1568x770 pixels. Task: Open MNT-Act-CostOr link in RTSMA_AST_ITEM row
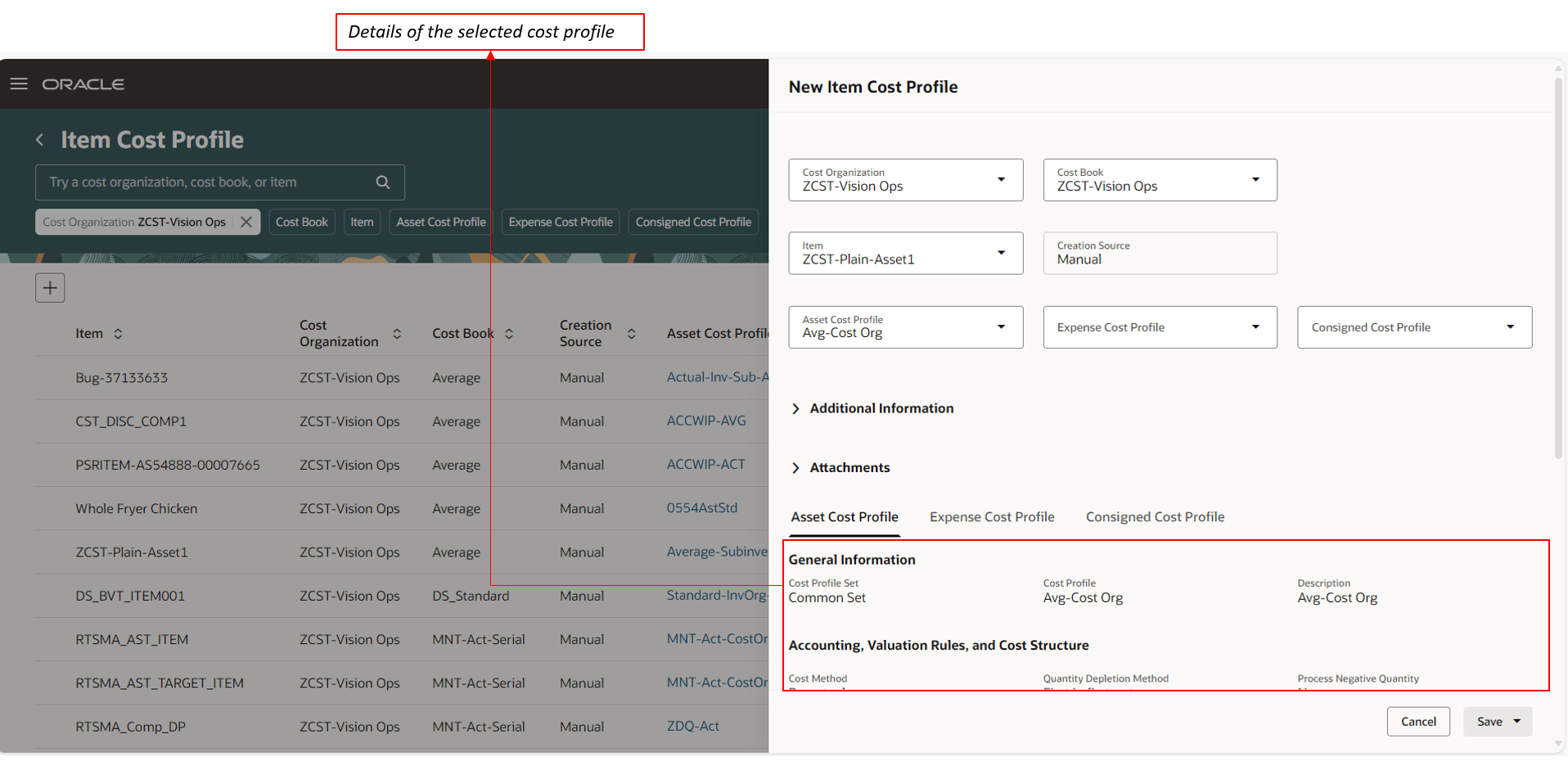pos(717,639)
